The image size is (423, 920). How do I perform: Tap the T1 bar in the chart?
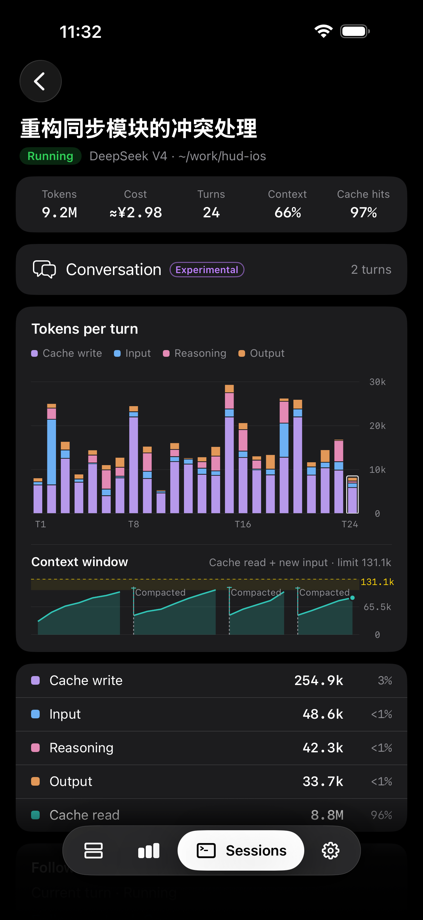38,496
